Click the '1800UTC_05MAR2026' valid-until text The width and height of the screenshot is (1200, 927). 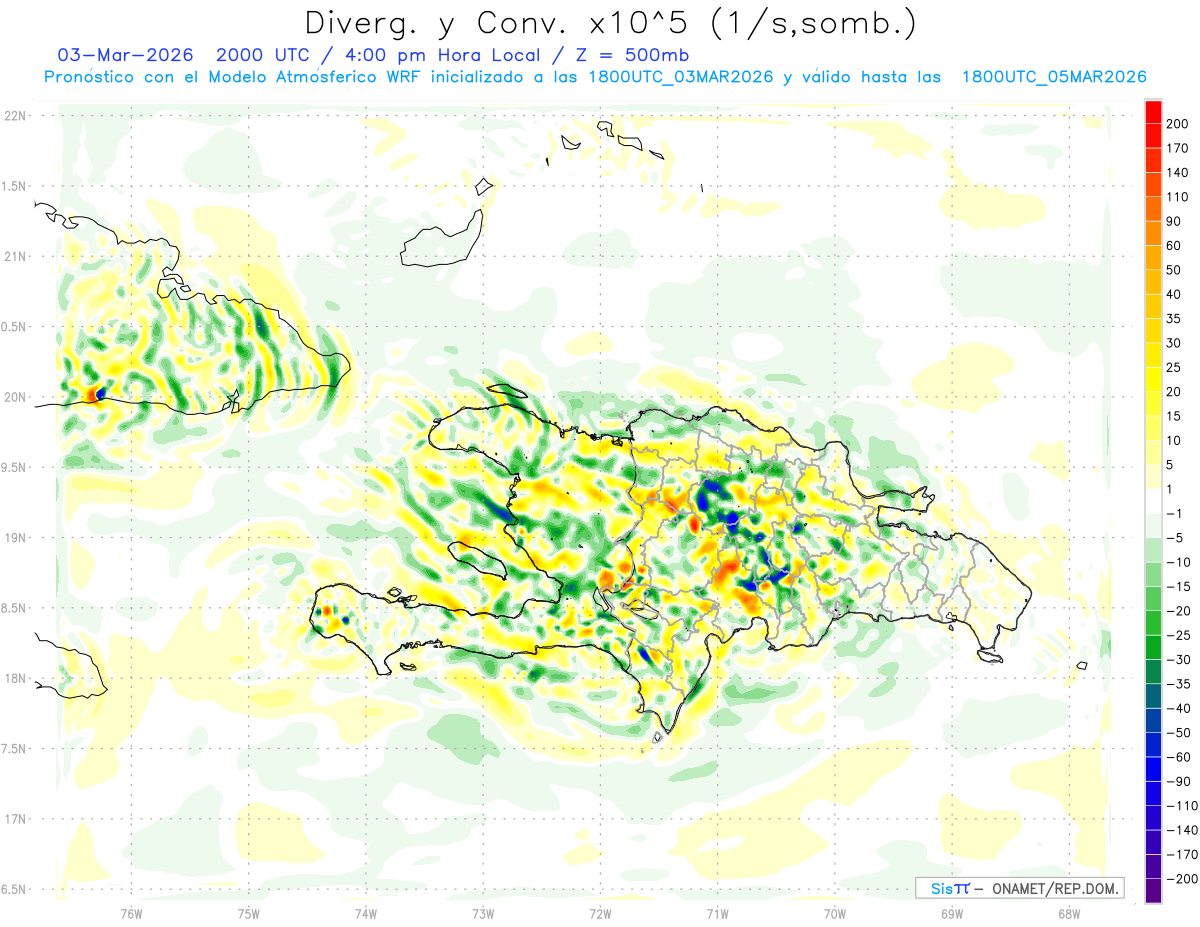[x=1054, y=76]
